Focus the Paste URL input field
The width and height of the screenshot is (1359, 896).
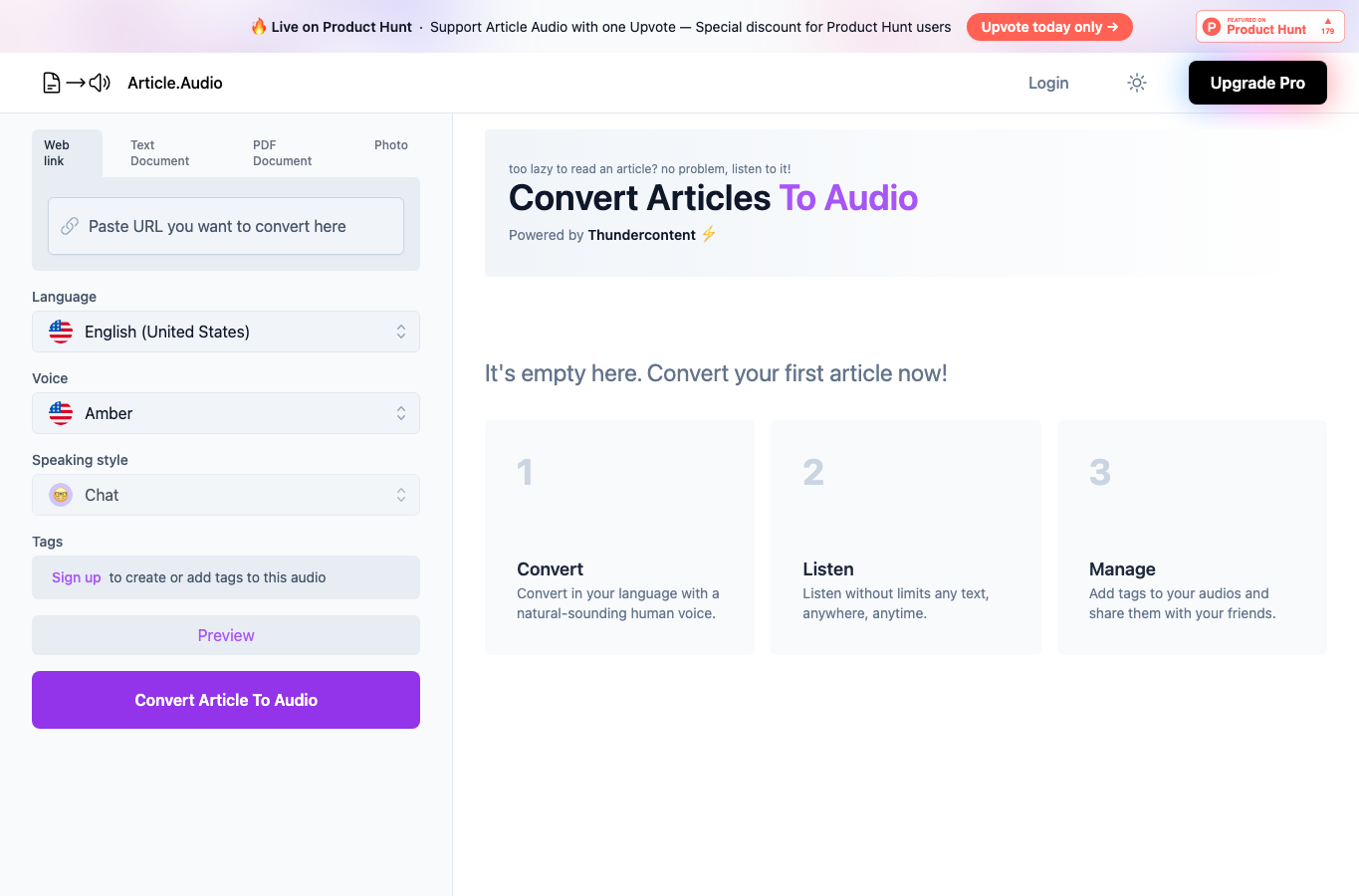tap(226, 226)
